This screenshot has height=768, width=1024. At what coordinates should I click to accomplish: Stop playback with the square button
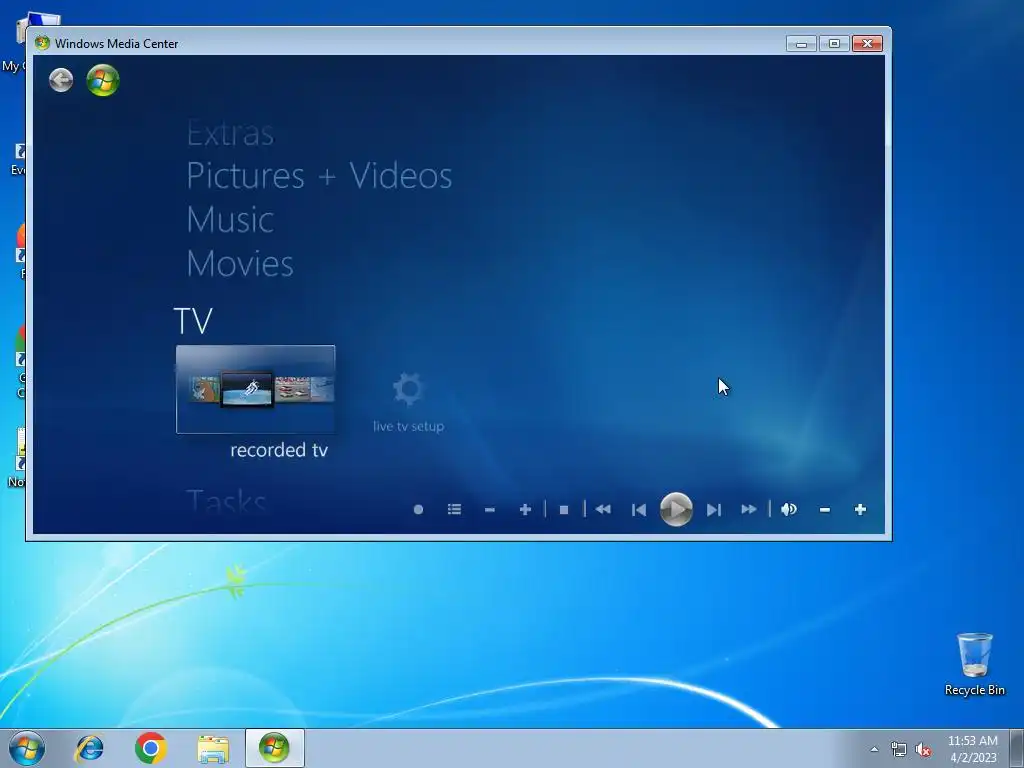(x=564, y=509)
